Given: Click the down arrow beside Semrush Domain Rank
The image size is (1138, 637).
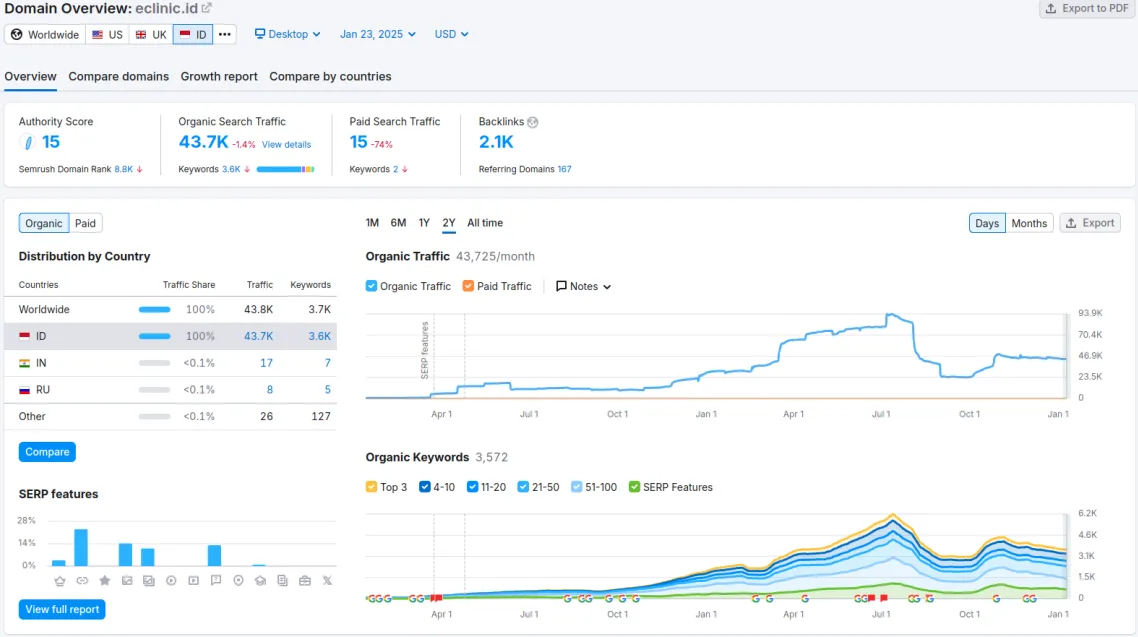Looking at the screenshot, I should tap(139, 169).
